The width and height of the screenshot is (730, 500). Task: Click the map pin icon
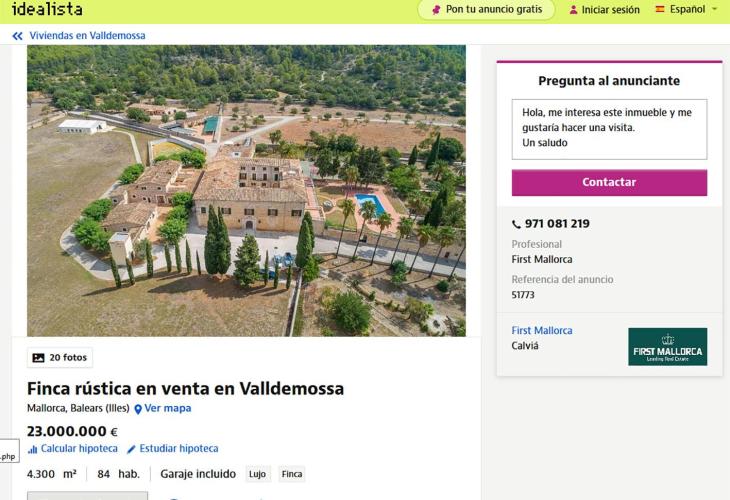point(138,409)
